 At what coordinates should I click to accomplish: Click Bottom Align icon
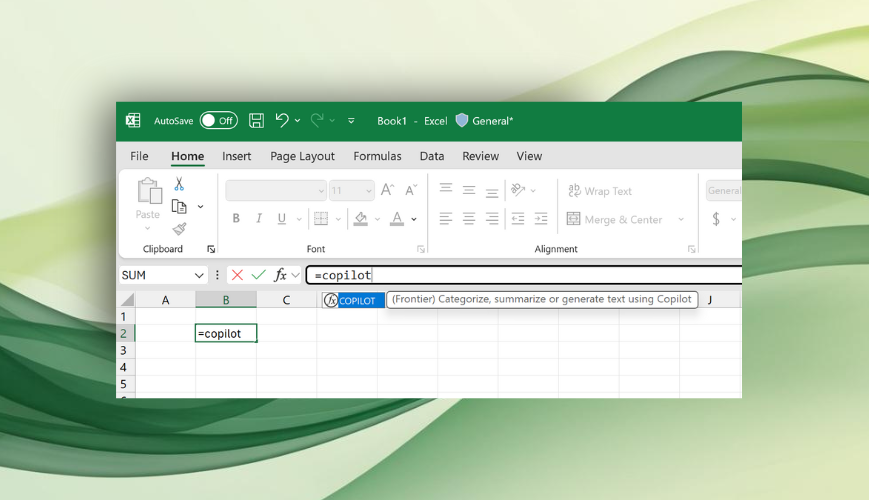click(x=492, y=192)
